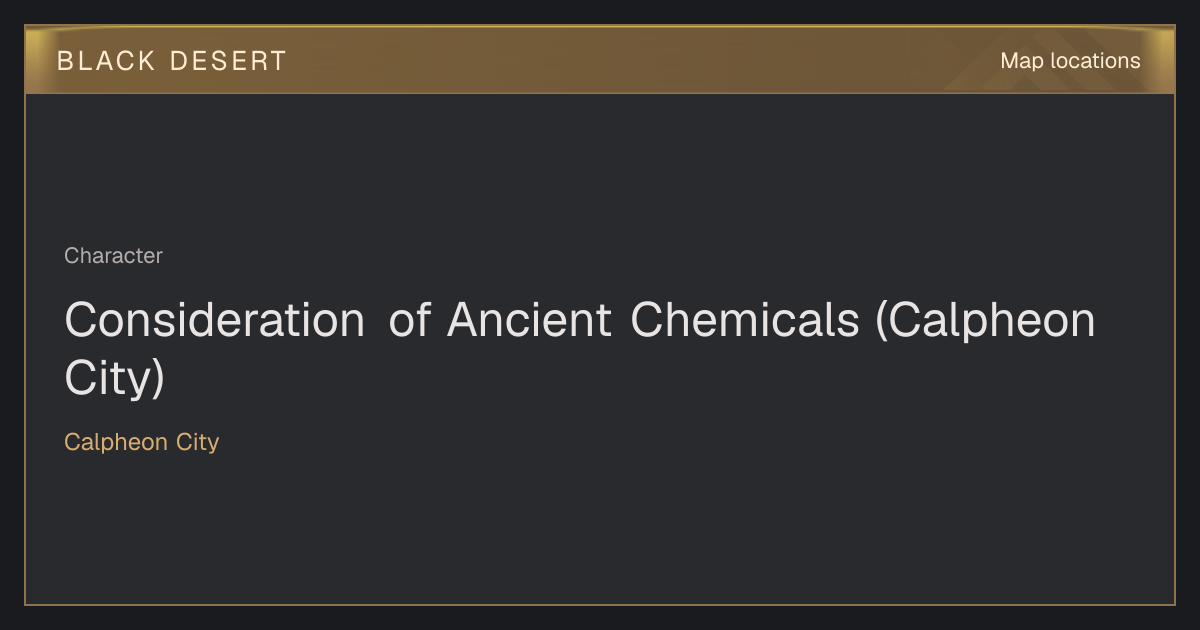
Task: Click the (Calpheon text in the heading
Action: coord(986,321)
